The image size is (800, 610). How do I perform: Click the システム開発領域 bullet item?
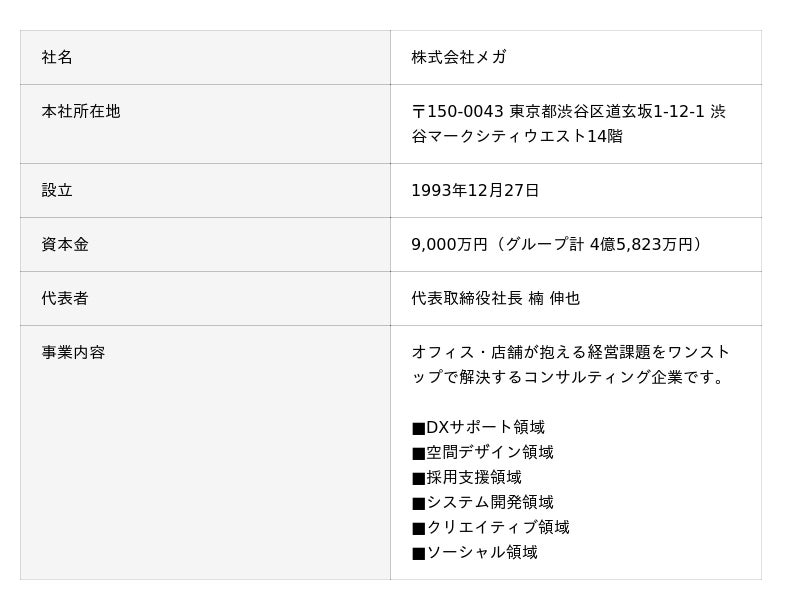click(x=483, y=502)
